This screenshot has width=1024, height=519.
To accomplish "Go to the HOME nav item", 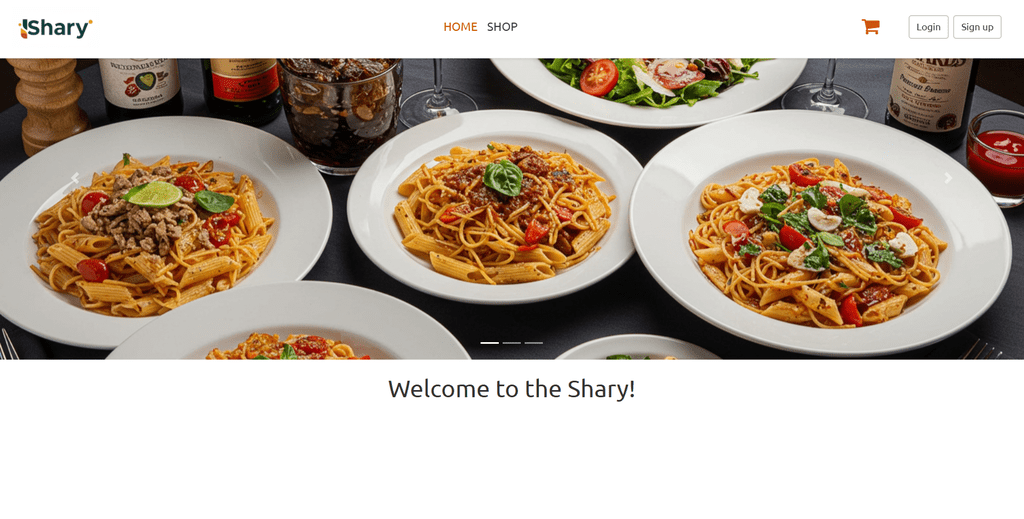I will tap(460, 27).
